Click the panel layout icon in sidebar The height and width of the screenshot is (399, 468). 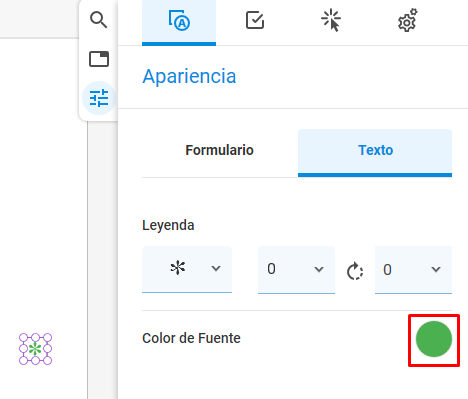(x=99, y=59)
